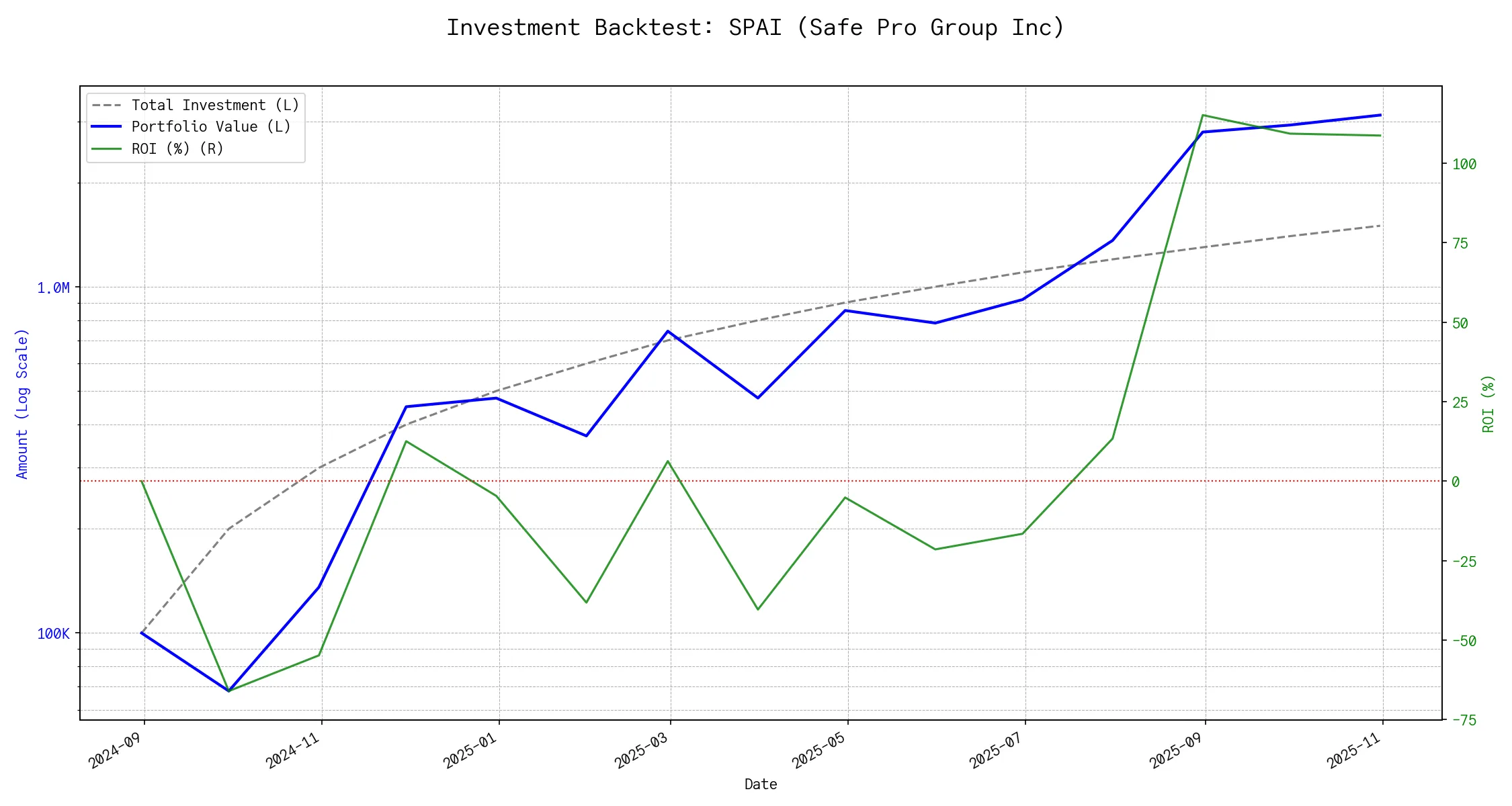Click the 2024-09 date tick label
1512x806 pixels.
click(115, 750)
